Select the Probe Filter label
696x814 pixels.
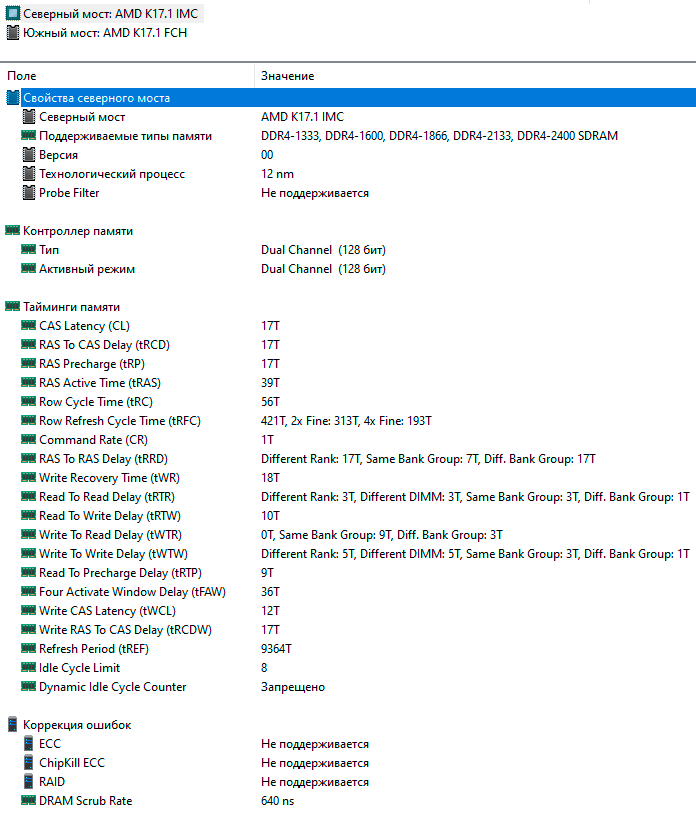69,193
